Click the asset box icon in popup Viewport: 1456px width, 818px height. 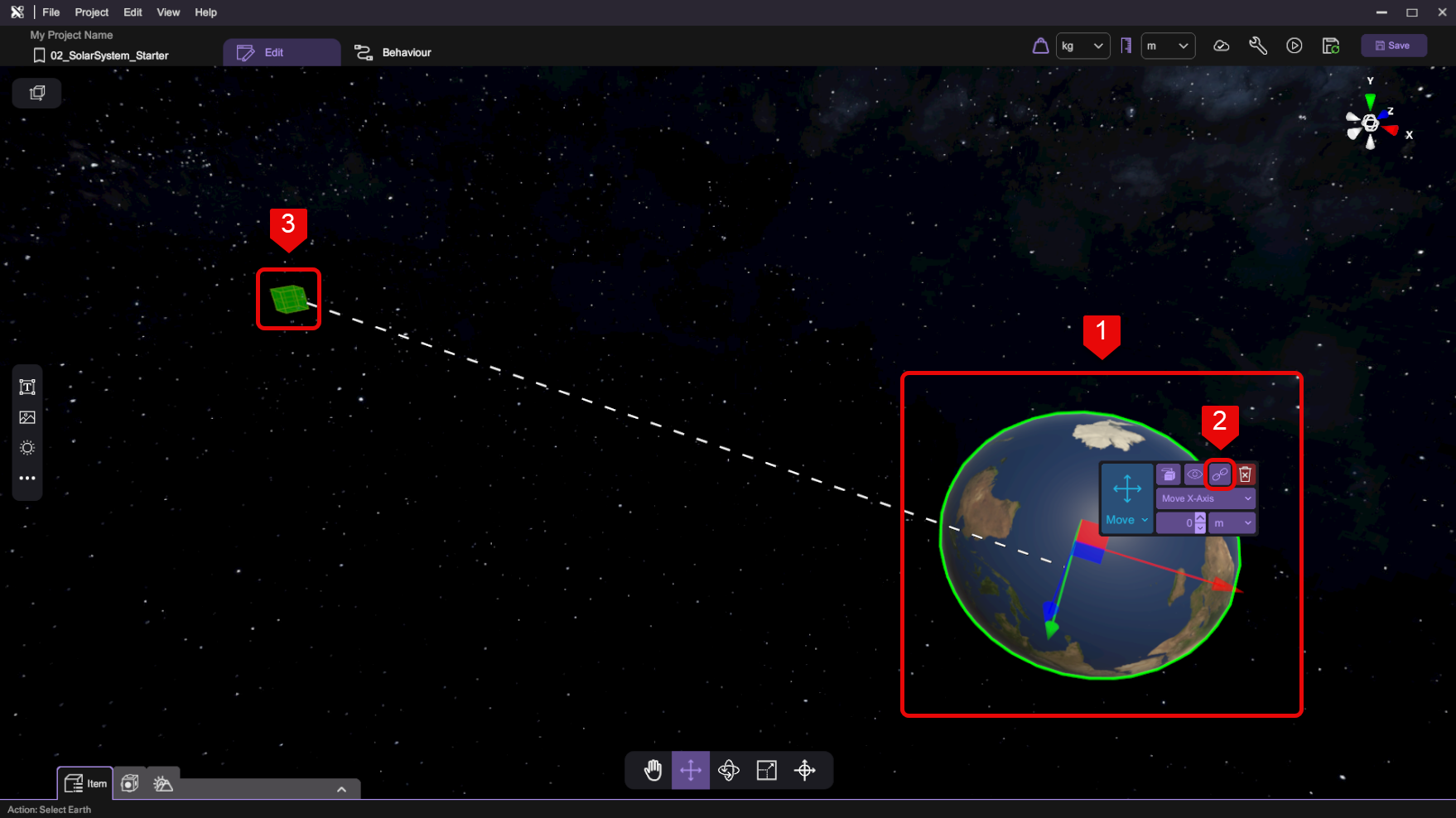(1168, 474)
